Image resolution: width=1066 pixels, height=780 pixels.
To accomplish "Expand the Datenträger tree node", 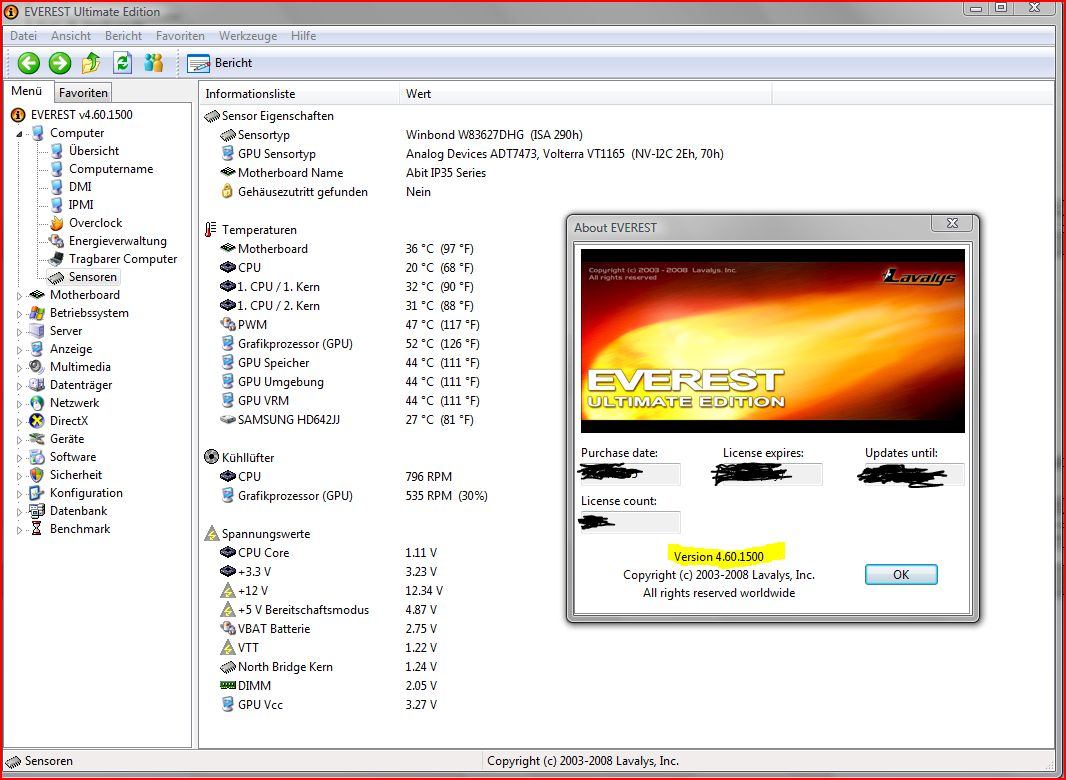I will click(x=19, y=386).
